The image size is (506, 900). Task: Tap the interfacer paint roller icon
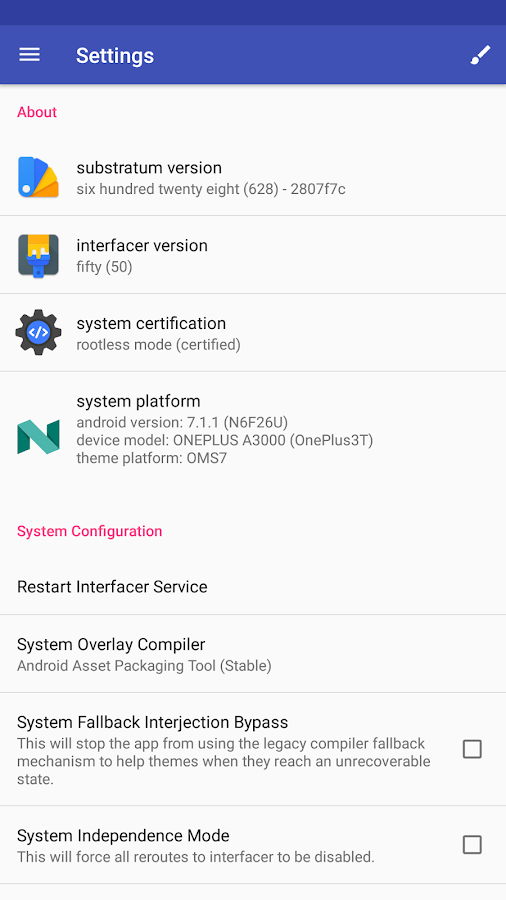38,255
